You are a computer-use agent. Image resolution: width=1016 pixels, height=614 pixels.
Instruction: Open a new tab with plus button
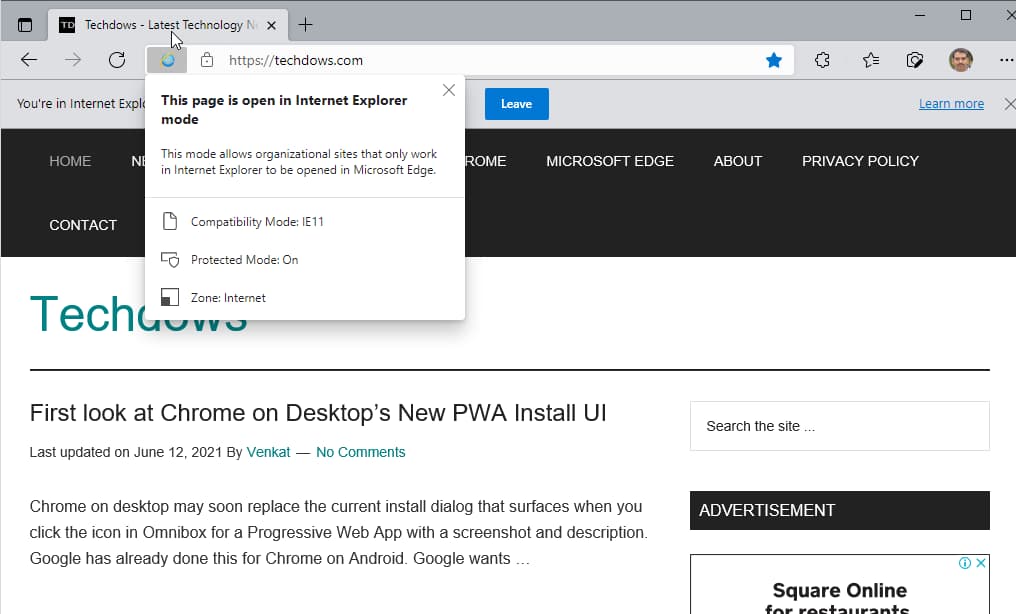(x=306, y=25)
